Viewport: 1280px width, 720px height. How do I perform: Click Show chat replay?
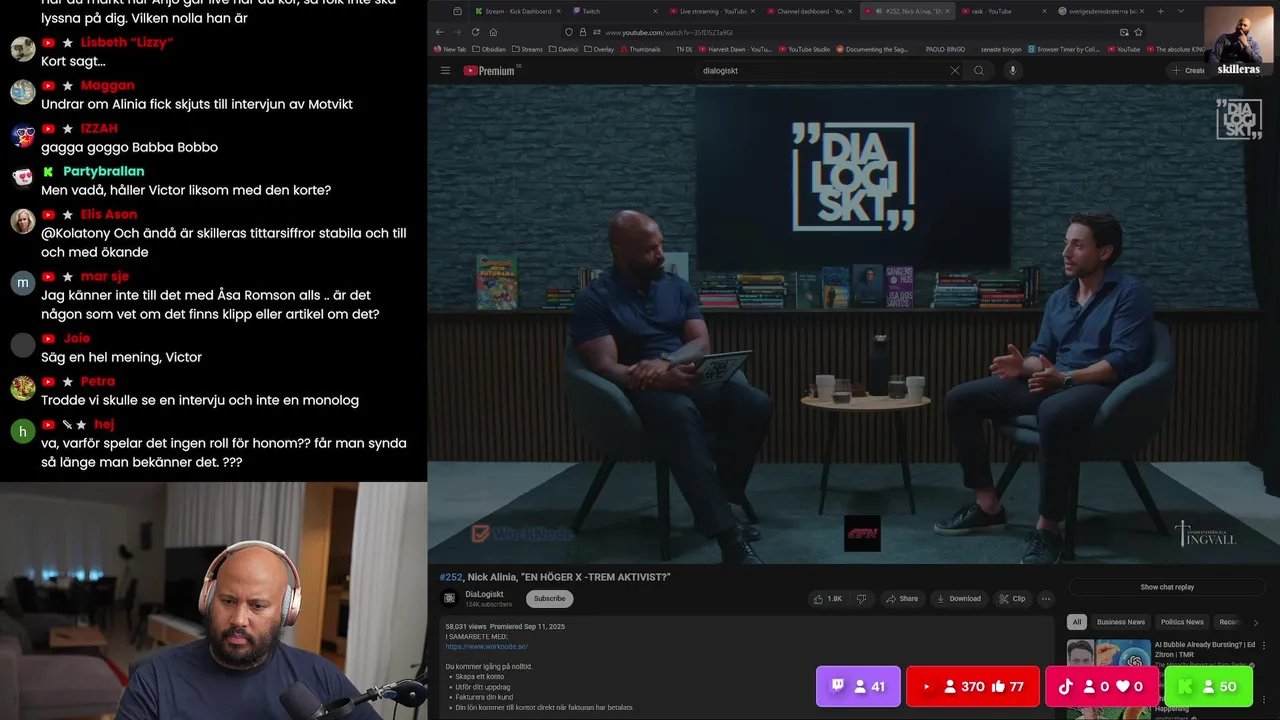[x=1167, y=587]
